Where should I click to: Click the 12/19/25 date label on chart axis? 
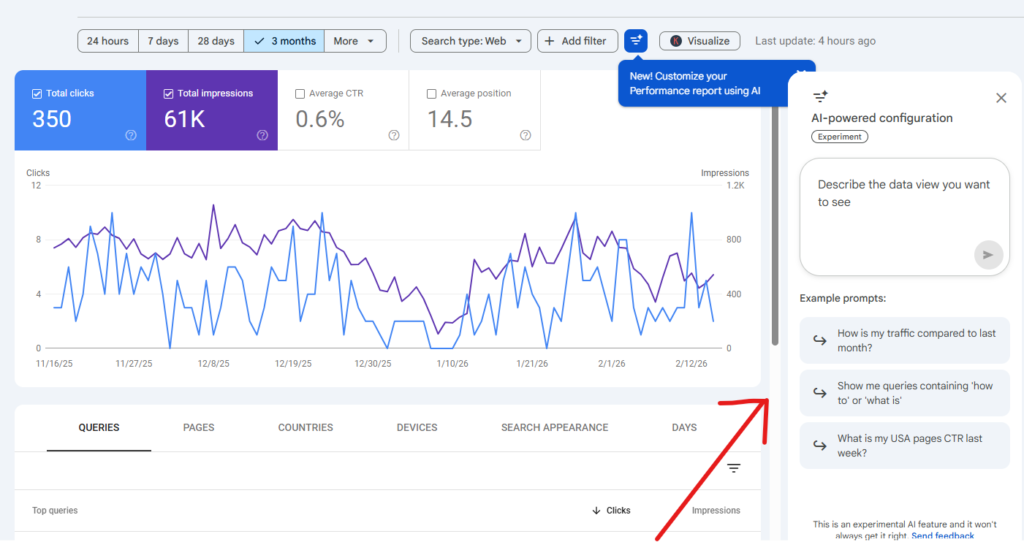(293, 364)
